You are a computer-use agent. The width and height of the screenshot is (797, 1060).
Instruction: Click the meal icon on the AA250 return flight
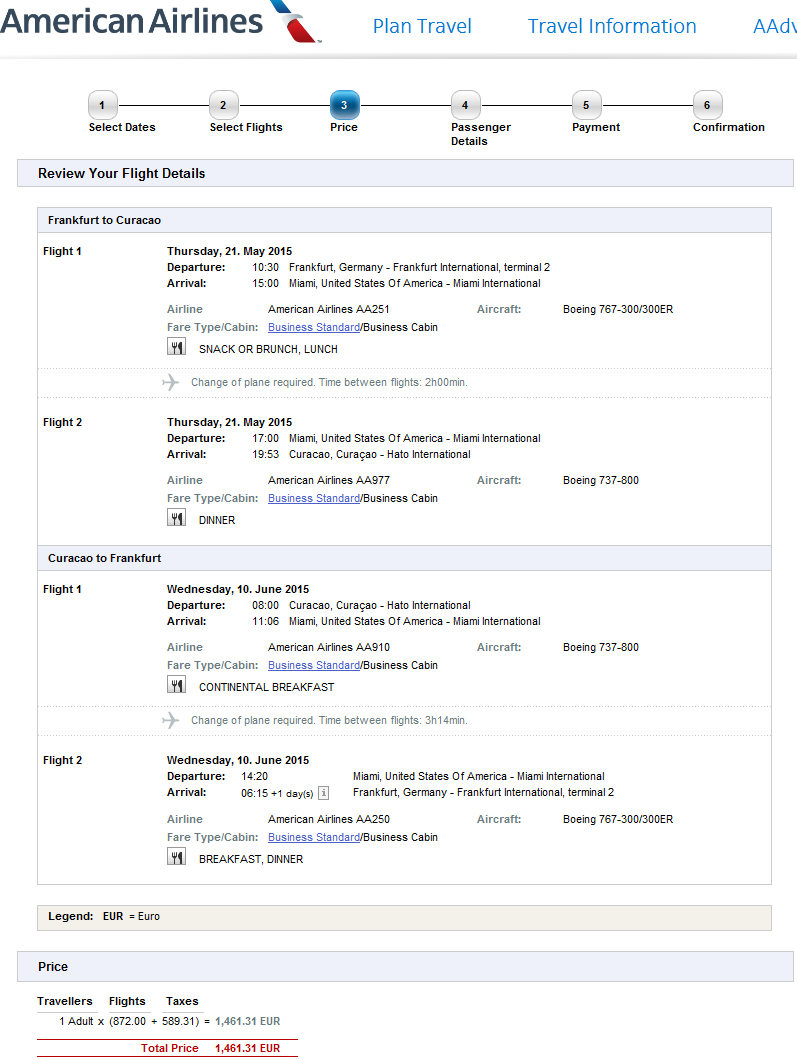click(x=176, y=855)
